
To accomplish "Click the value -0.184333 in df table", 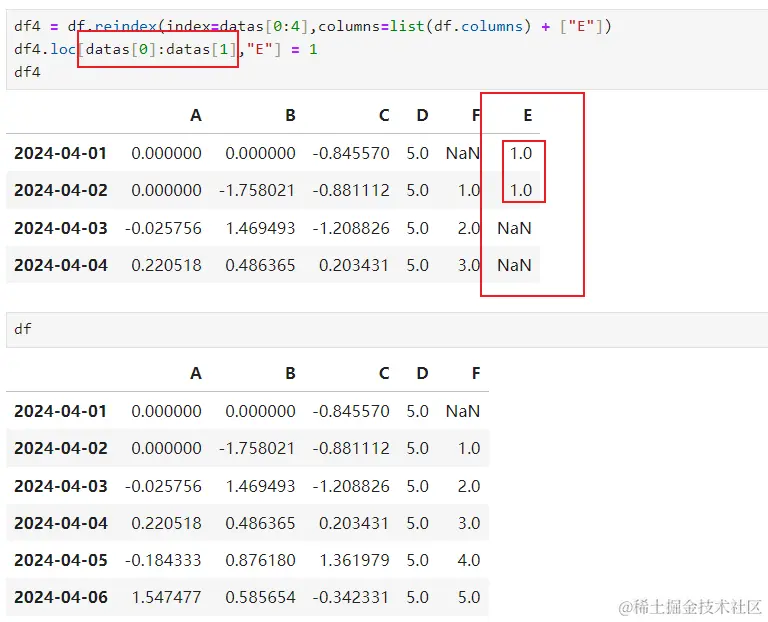I will (163, 560).
